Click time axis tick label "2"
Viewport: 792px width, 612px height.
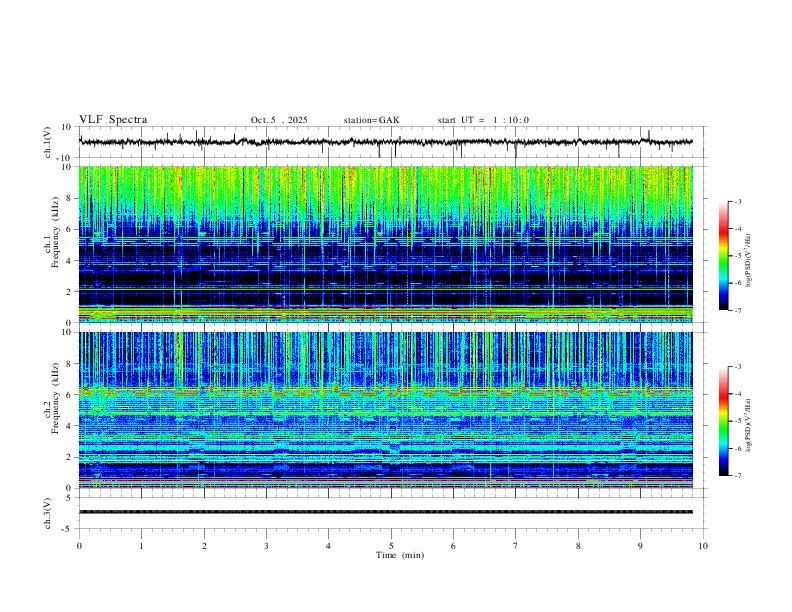[x=204, y=546]
